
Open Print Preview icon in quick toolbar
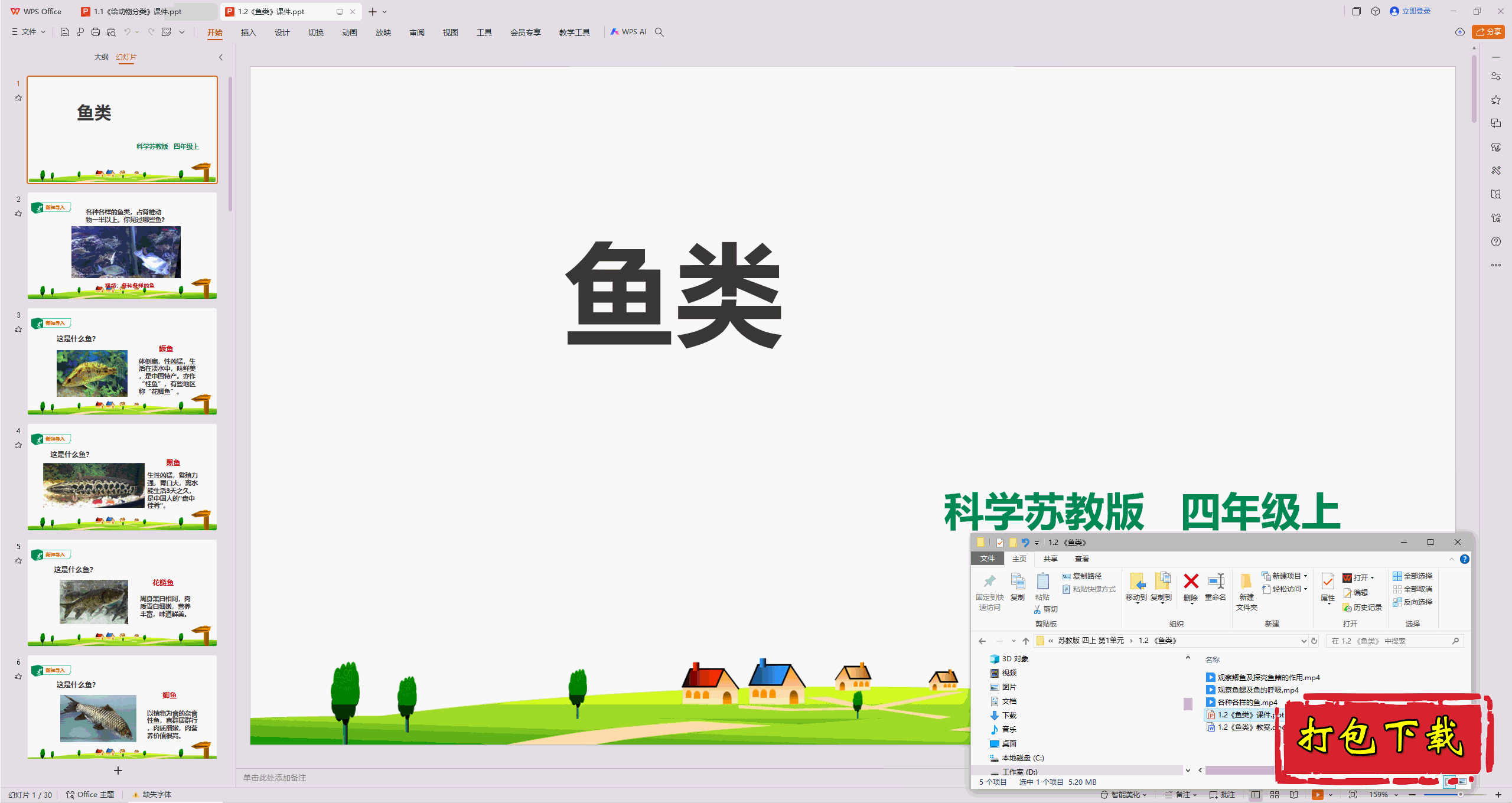point(111,32)
